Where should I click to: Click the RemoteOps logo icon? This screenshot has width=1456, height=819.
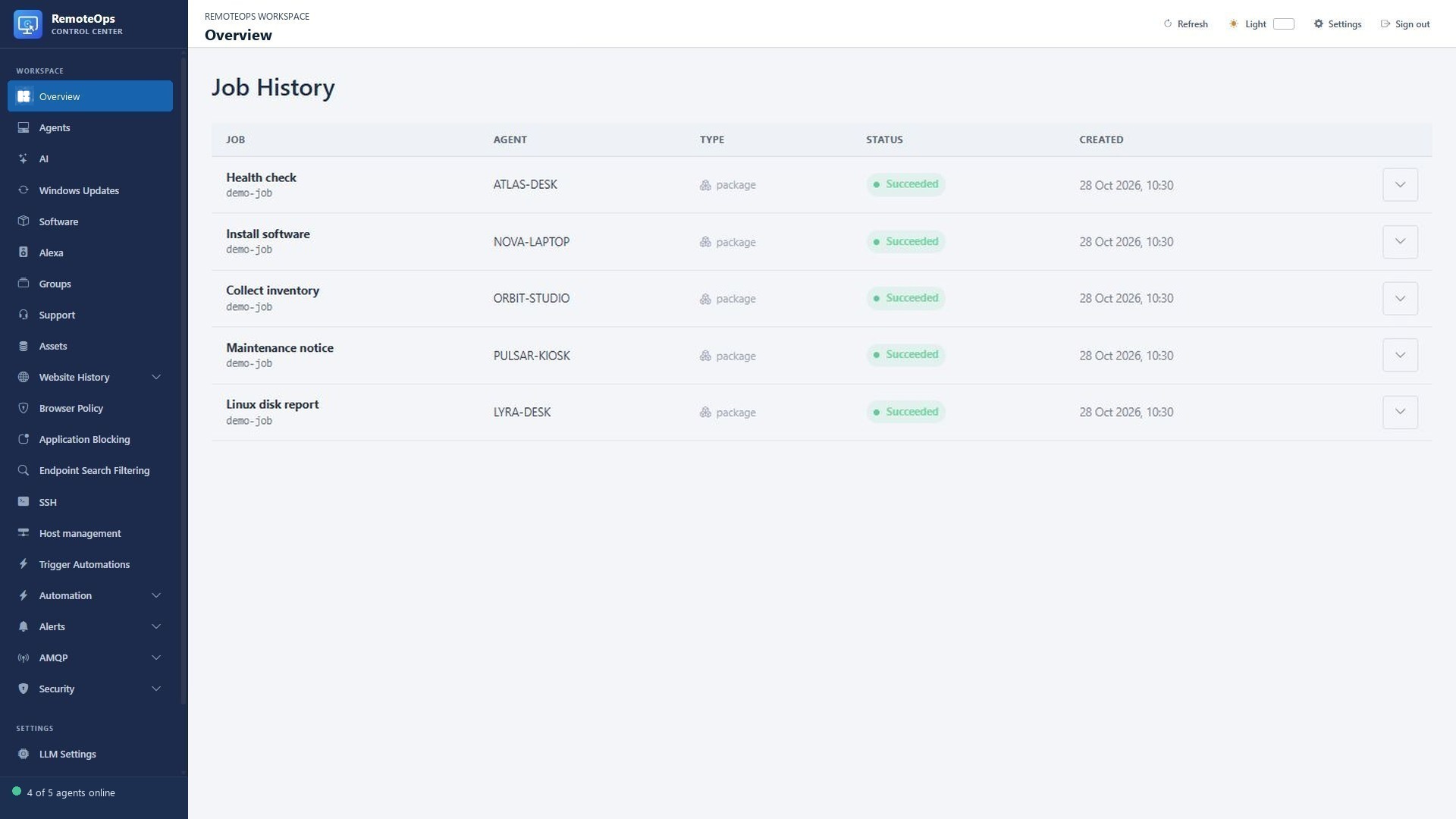tap(28, 24)
